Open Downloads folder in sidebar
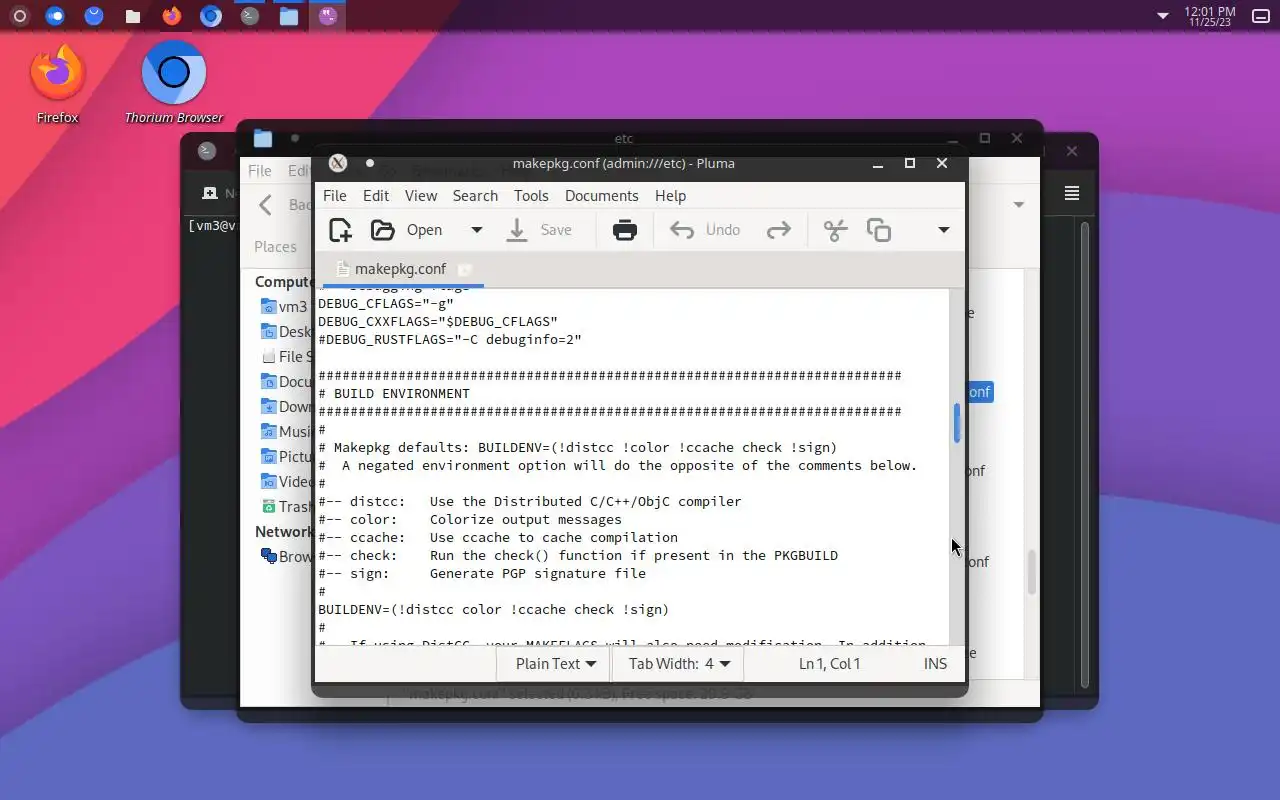Image resolution: width=1280 pixels, height=800 pixels. coord(285,407)
